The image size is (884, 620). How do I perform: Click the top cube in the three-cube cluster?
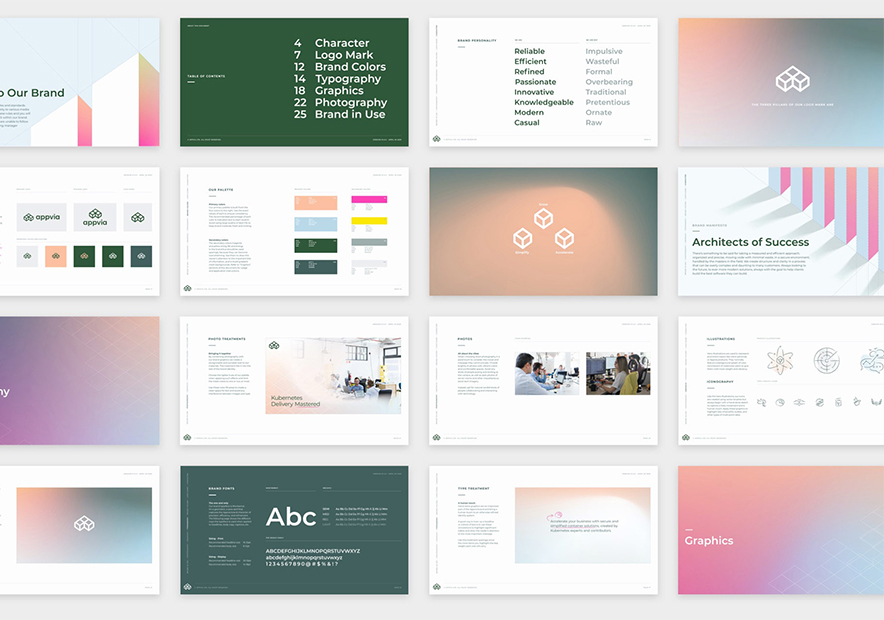tap(543, 216)
